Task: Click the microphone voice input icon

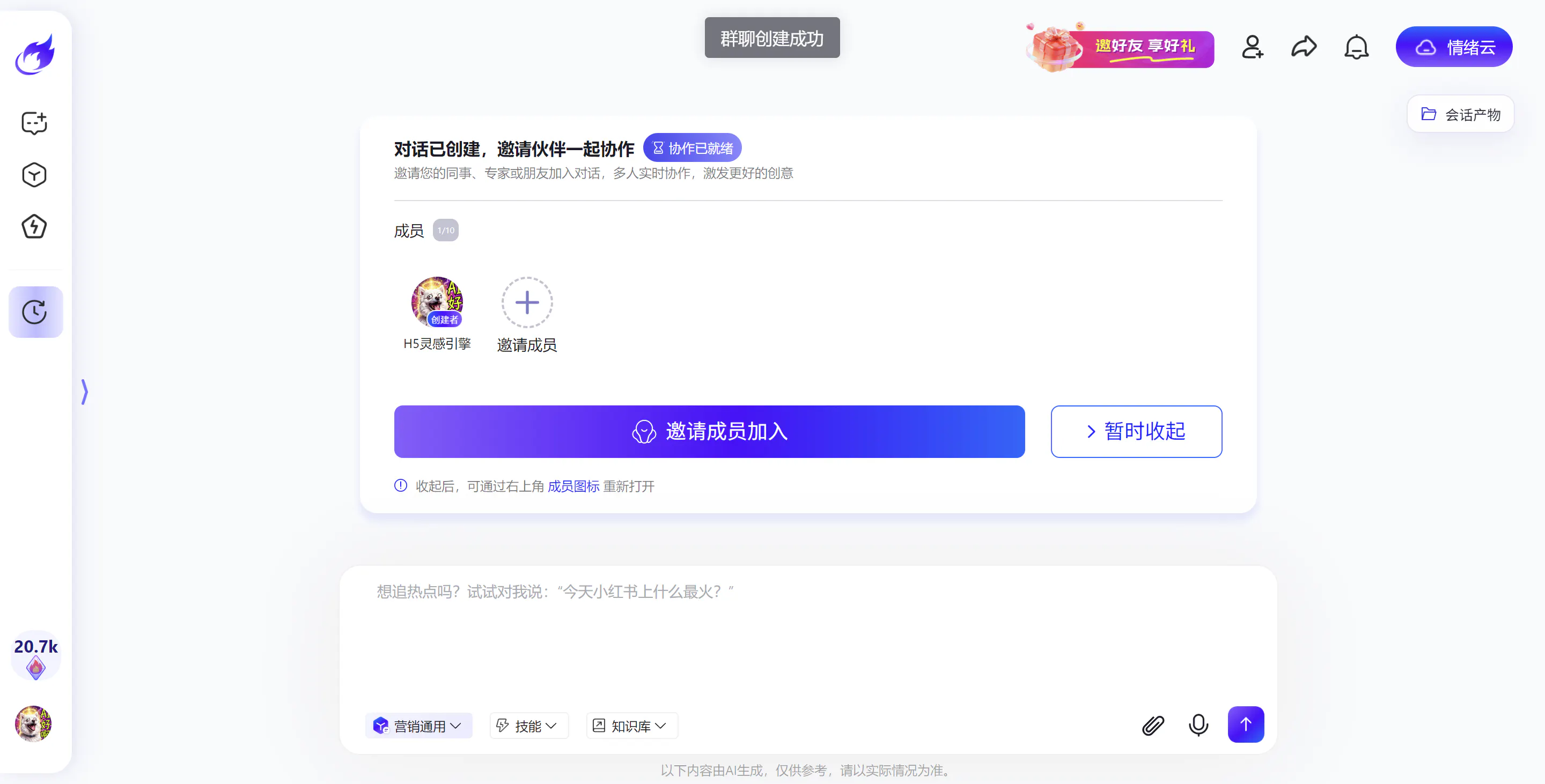Action: pos(1198,725)
